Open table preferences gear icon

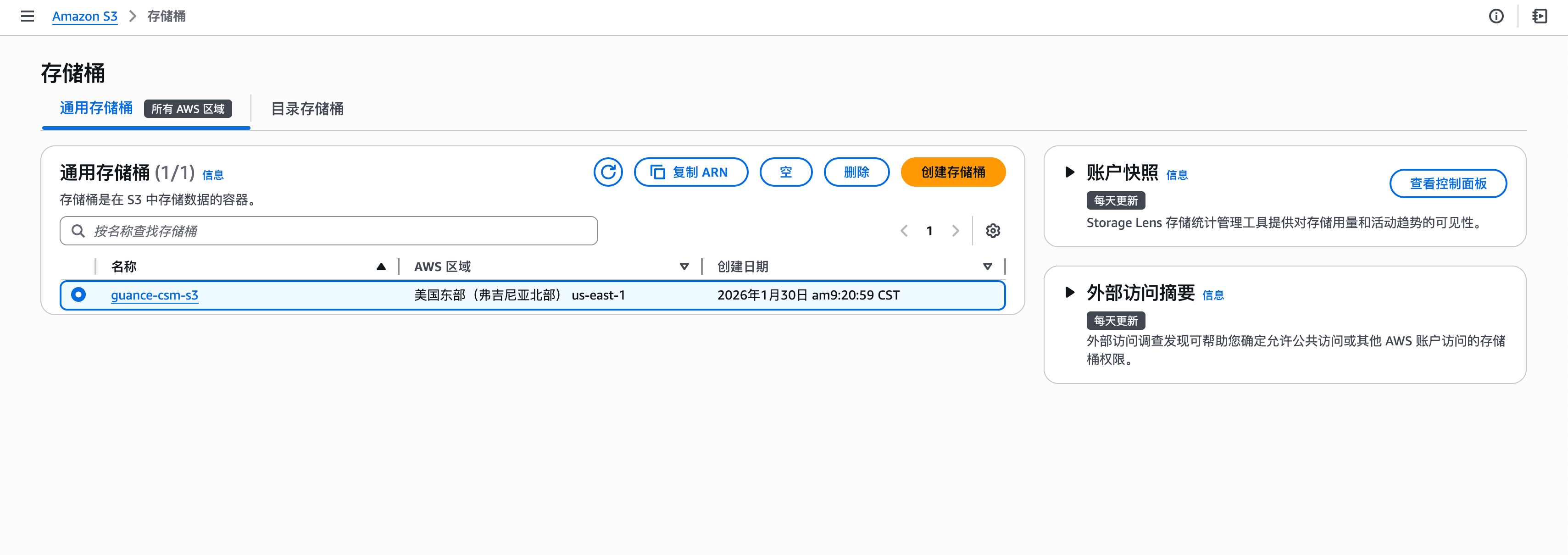(x=993, y=231)
